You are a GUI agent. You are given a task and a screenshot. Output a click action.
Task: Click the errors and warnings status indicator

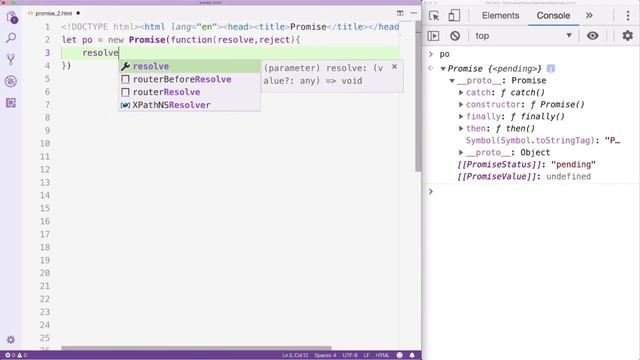16,355
